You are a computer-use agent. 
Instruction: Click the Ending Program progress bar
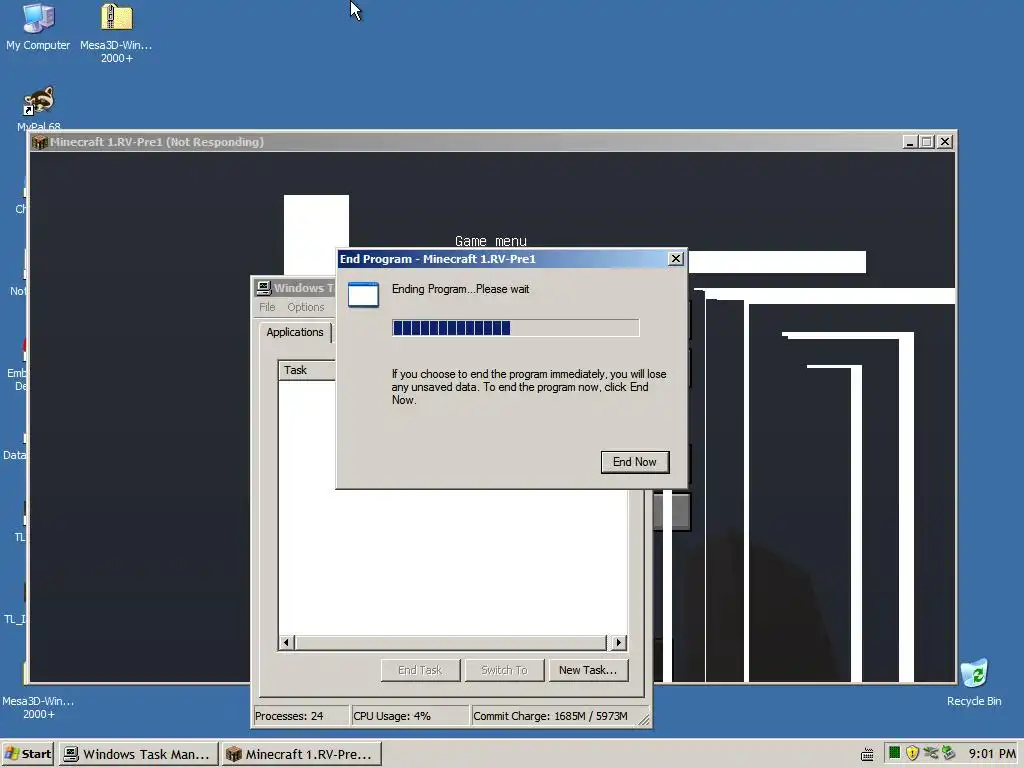click(515, 328)
